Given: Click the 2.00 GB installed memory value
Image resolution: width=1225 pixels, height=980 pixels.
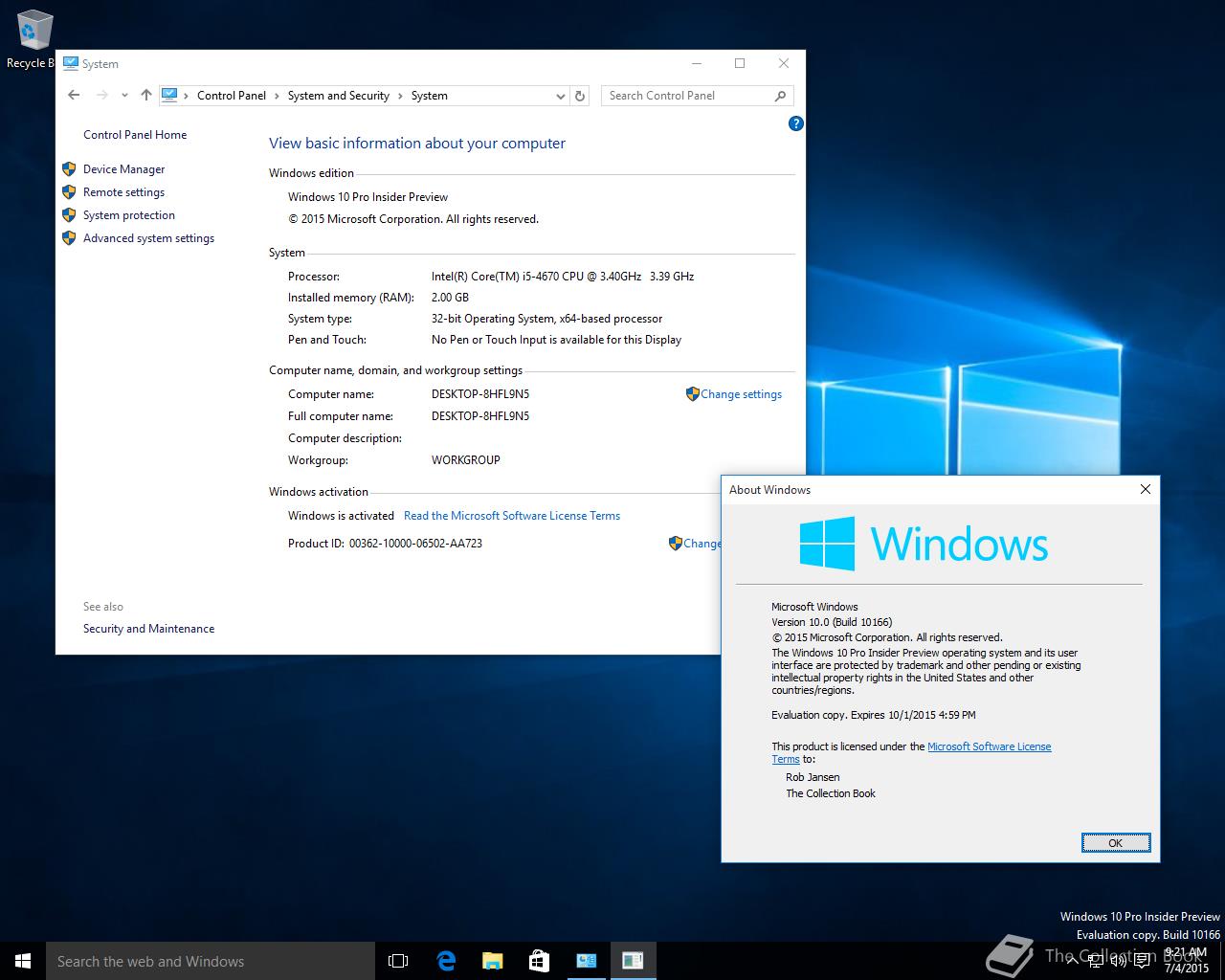Looking at the screenshot, I should 450,298.
